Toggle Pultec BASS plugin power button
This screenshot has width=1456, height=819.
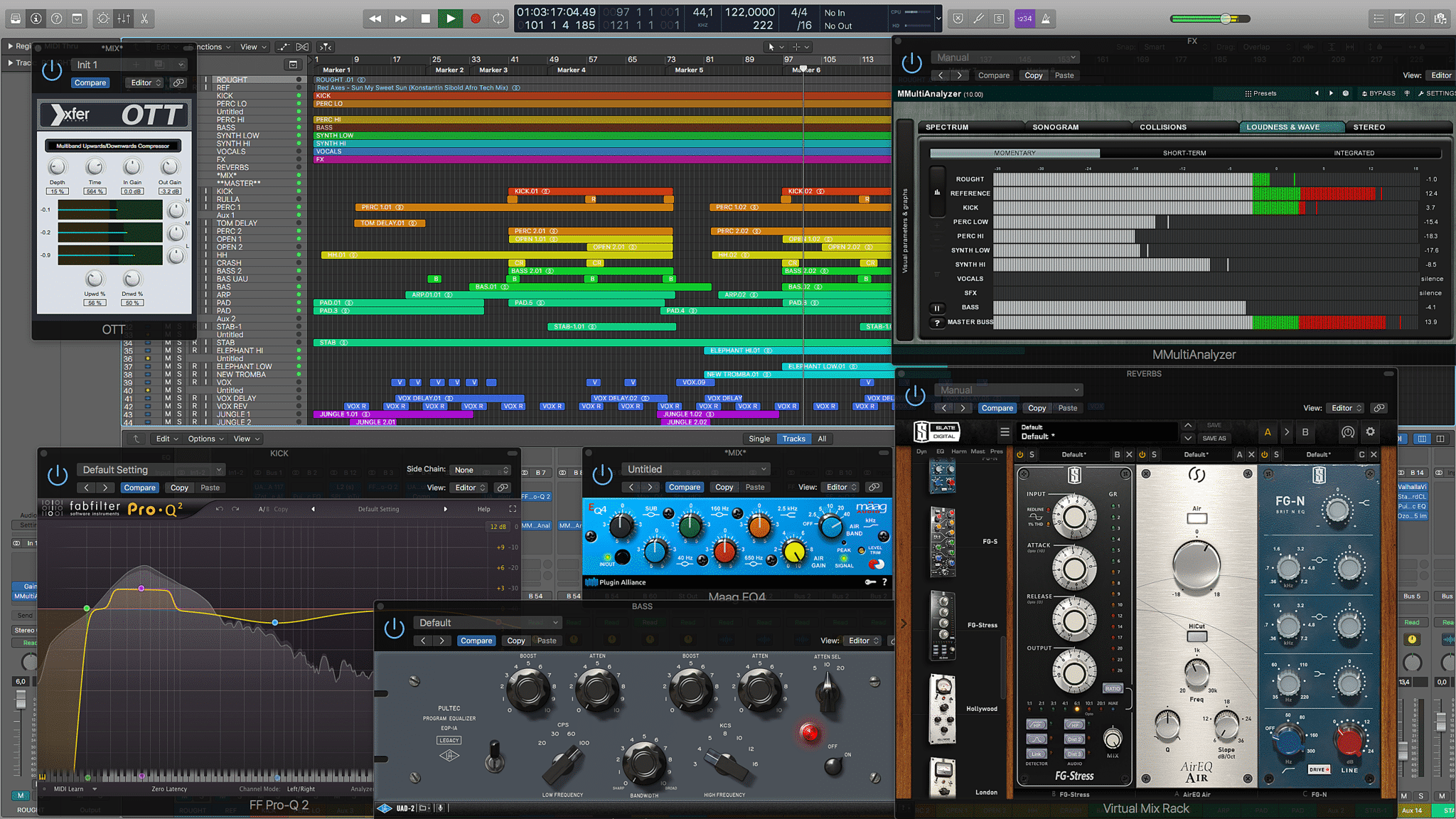[x=394, y=628]
